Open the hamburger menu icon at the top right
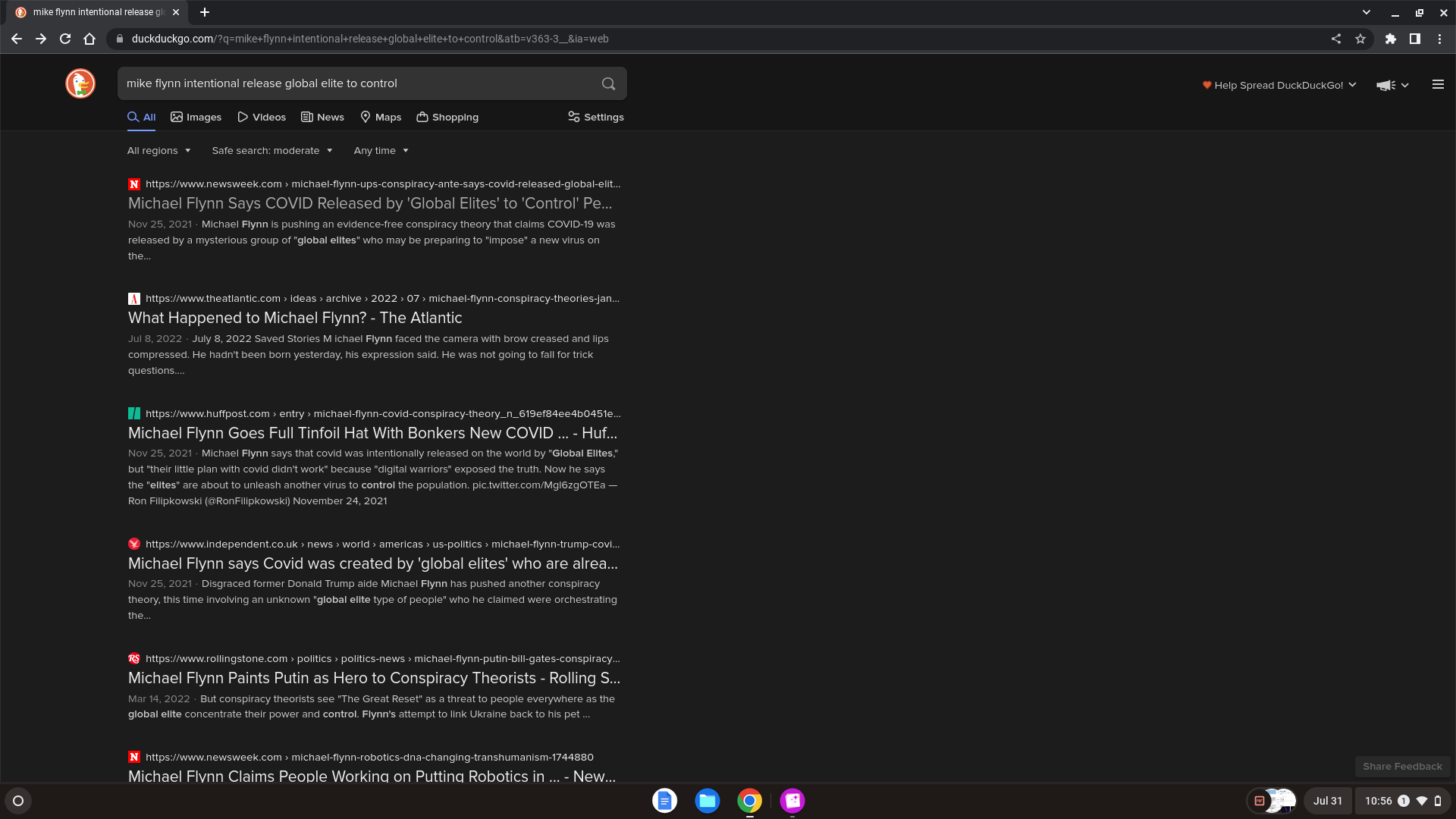The image size is (1456, 819). pyautogui.click(x=1438, y=85)
